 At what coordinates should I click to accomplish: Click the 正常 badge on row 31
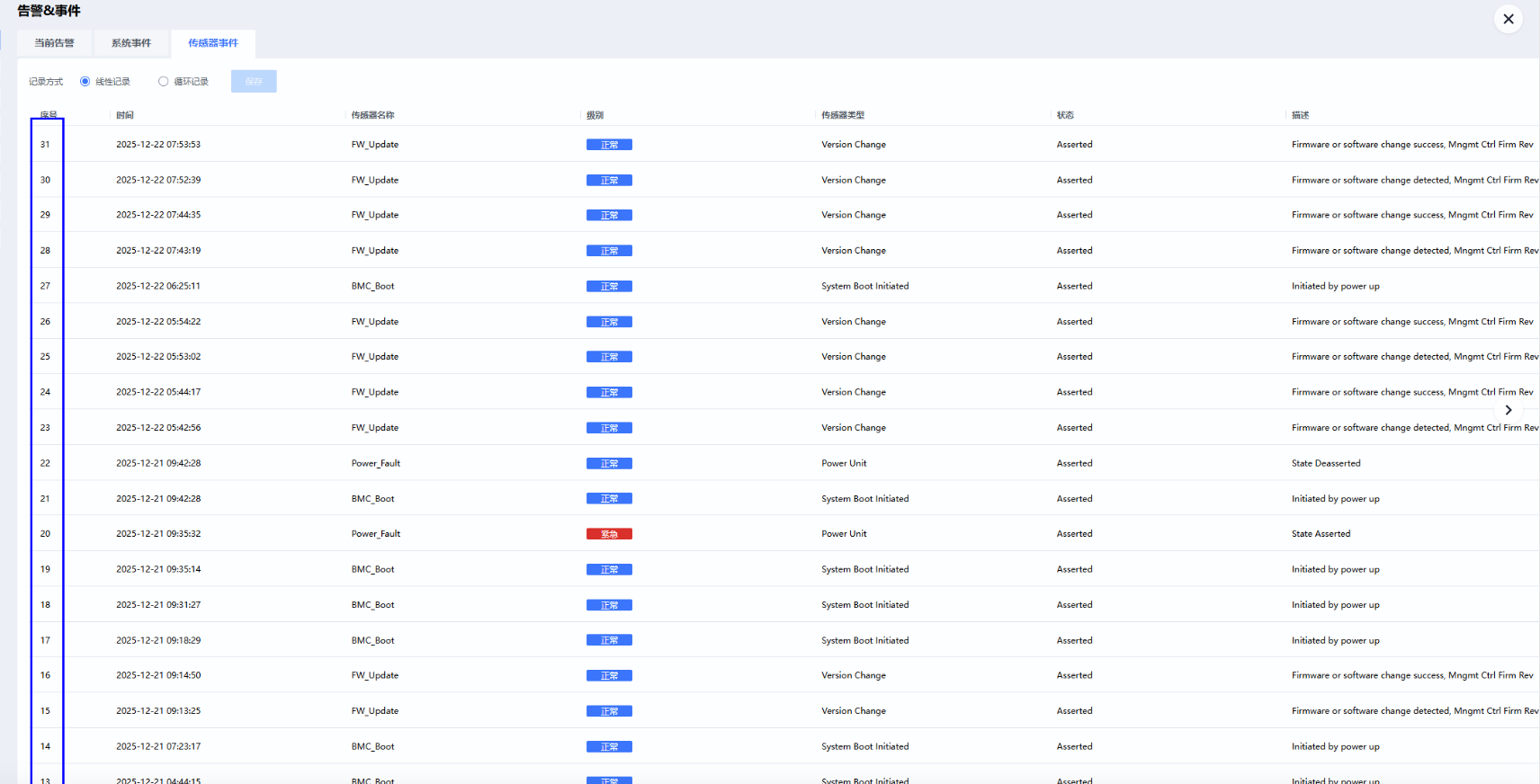pos(609,145)
